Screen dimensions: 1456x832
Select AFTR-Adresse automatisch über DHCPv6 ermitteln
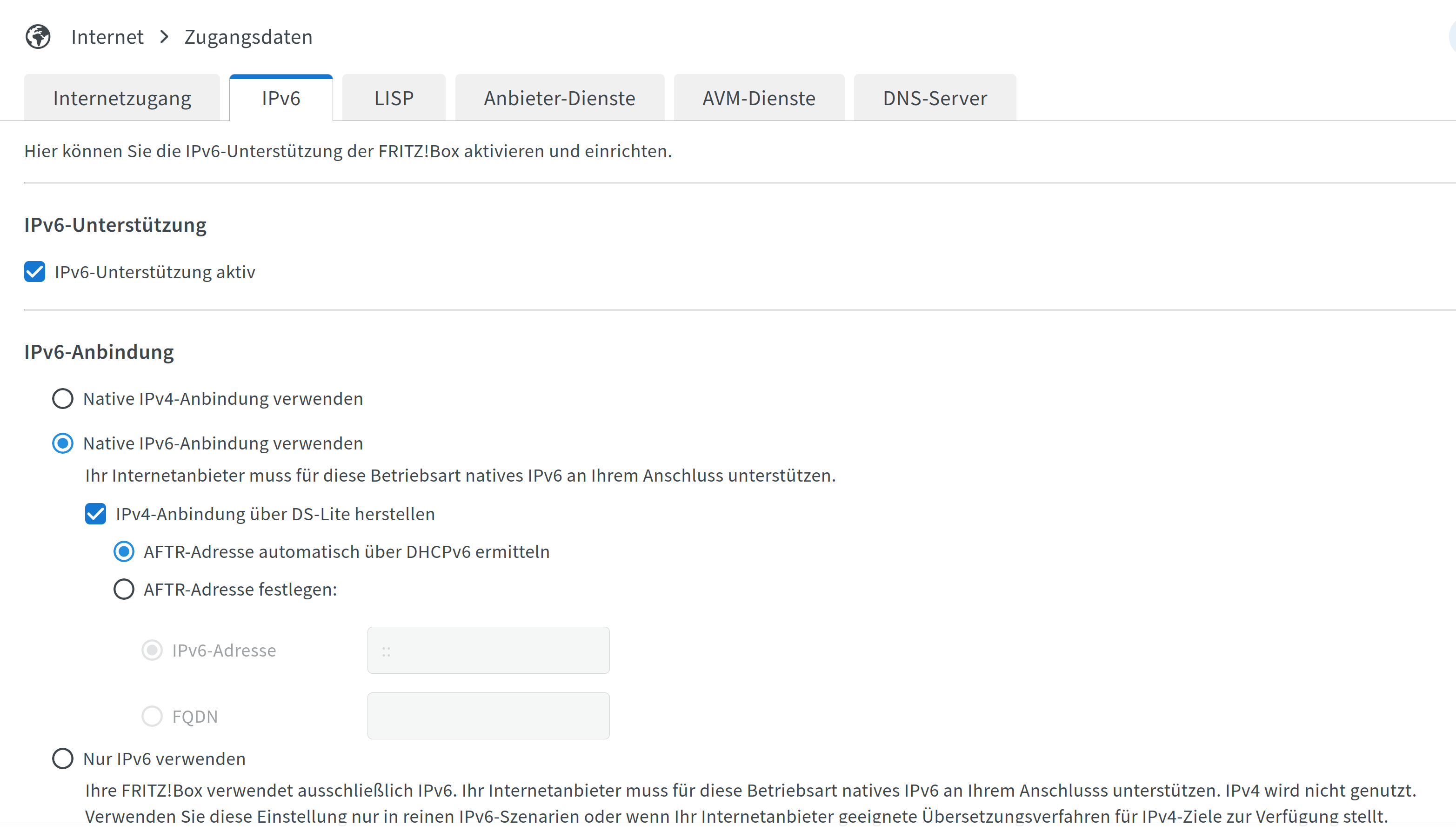coord(124,552)
